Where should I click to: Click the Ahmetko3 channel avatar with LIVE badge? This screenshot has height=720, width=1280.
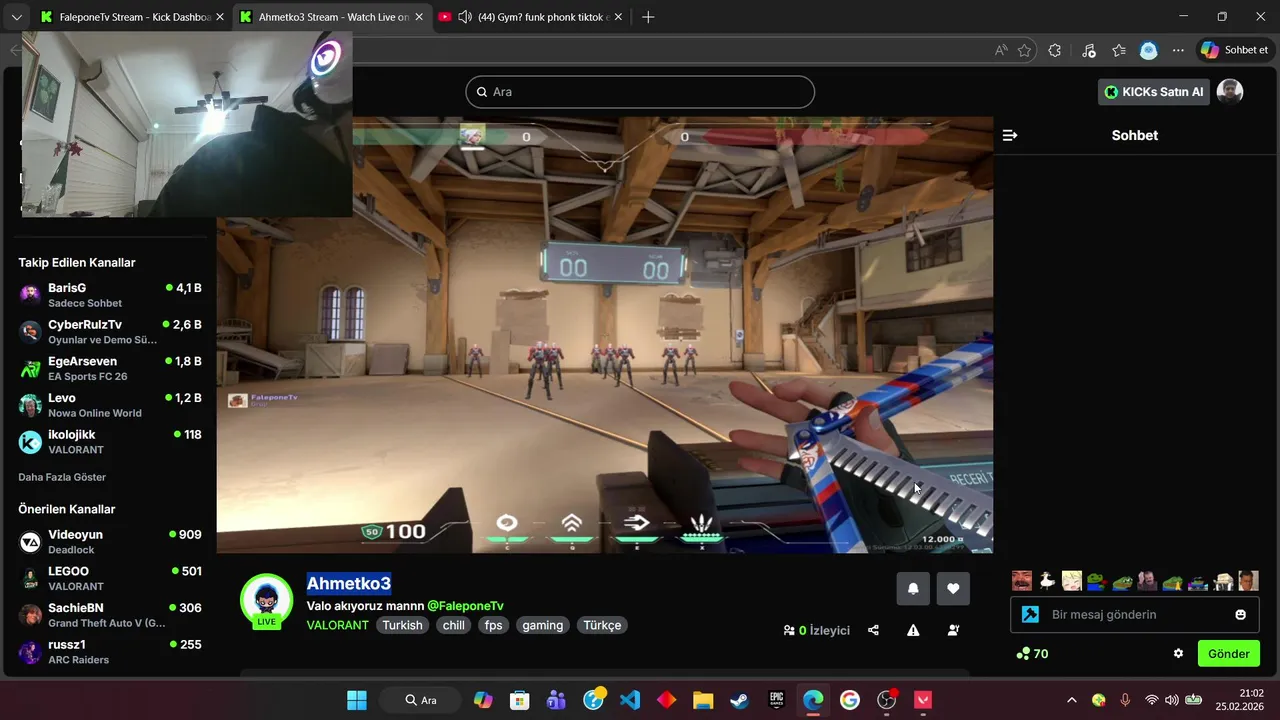click(266, 600)
